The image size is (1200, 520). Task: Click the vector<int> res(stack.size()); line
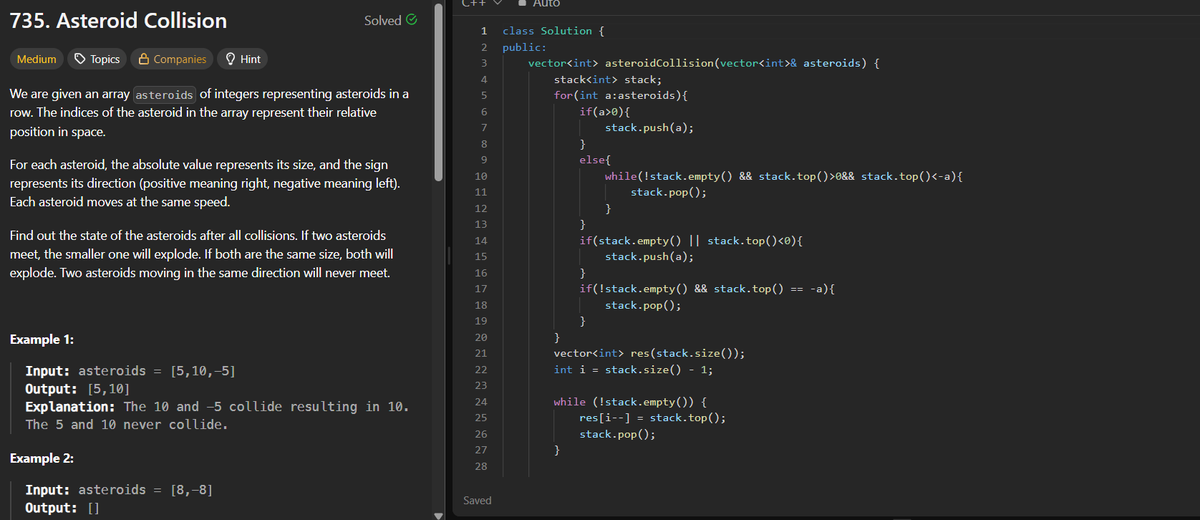point(650,353)
